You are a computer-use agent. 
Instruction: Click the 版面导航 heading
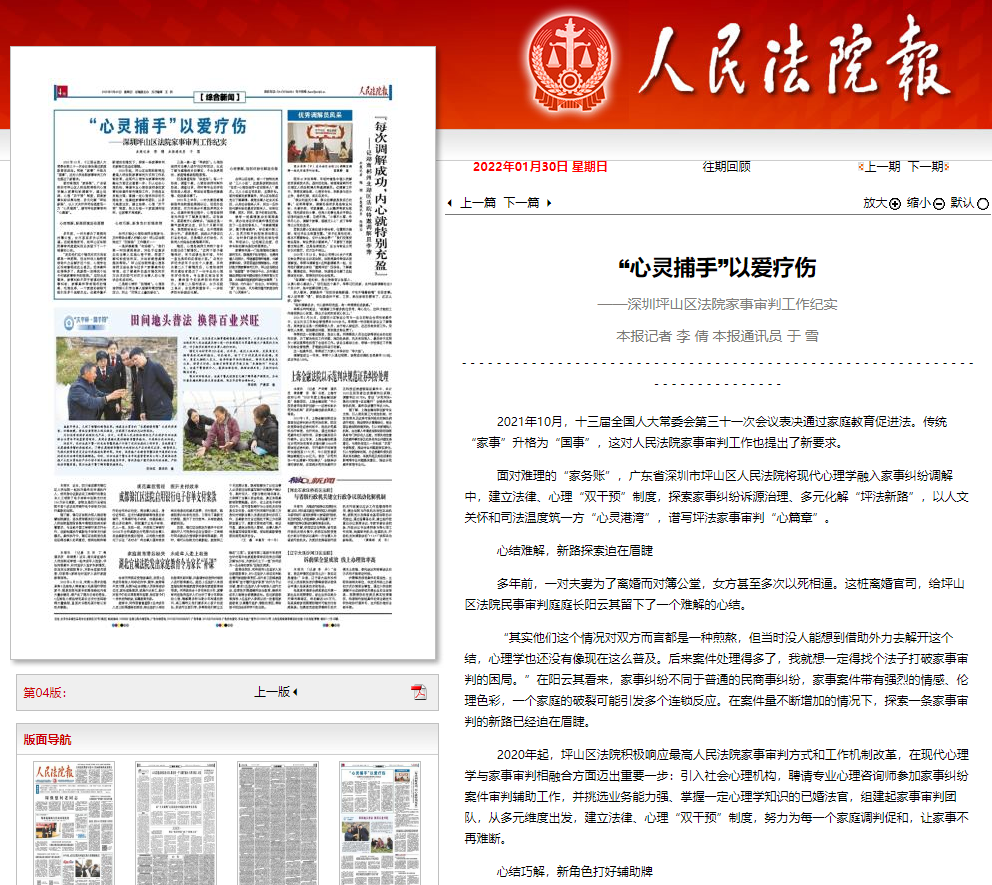pyautogui.click(x=47, y=740)
